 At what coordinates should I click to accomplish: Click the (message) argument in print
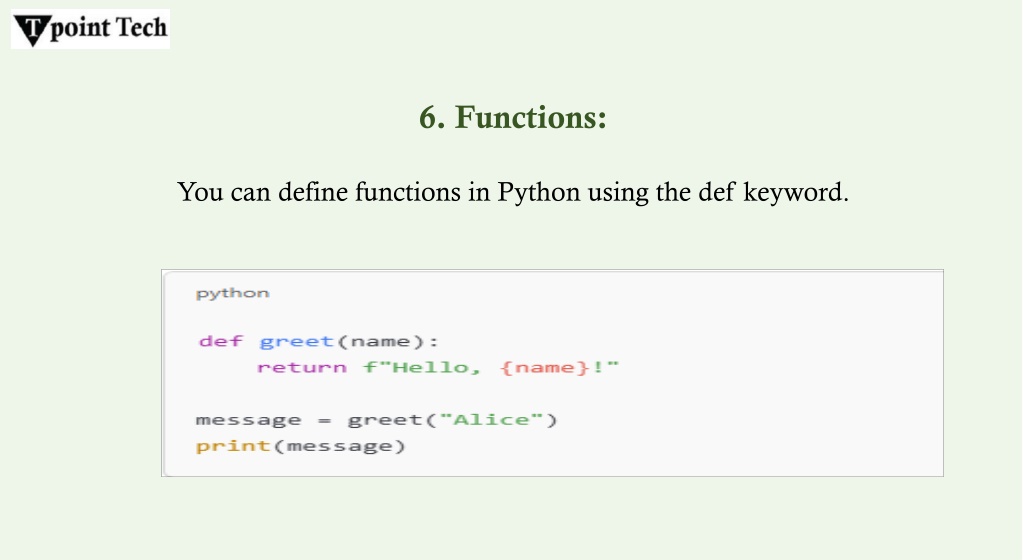click(339, 446)
